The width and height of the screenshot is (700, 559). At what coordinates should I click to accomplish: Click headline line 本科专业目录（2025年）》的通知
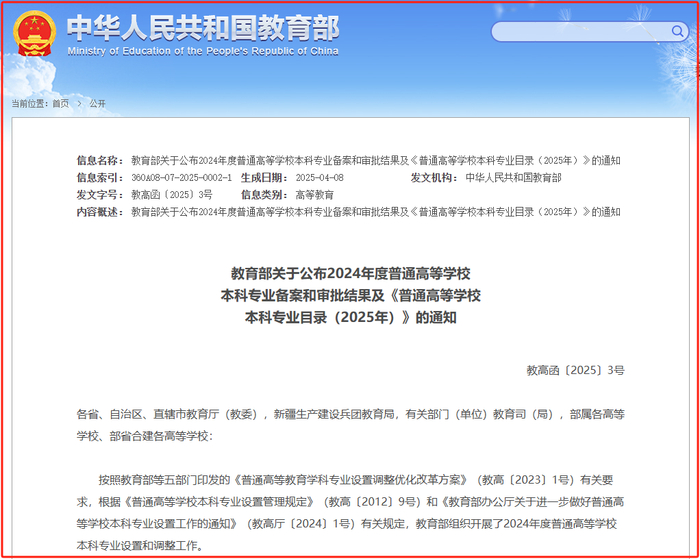(350, 317)
